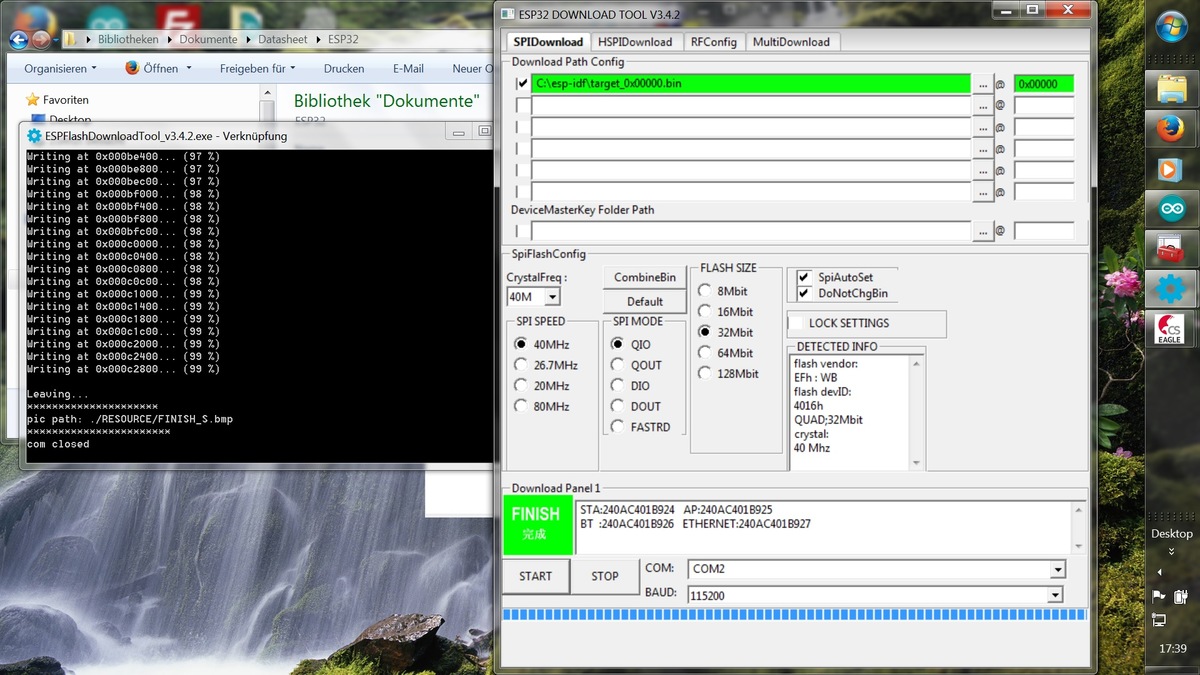1200x675 pixels.
Task: Click the Default button
Action: [x=645, y=301]
